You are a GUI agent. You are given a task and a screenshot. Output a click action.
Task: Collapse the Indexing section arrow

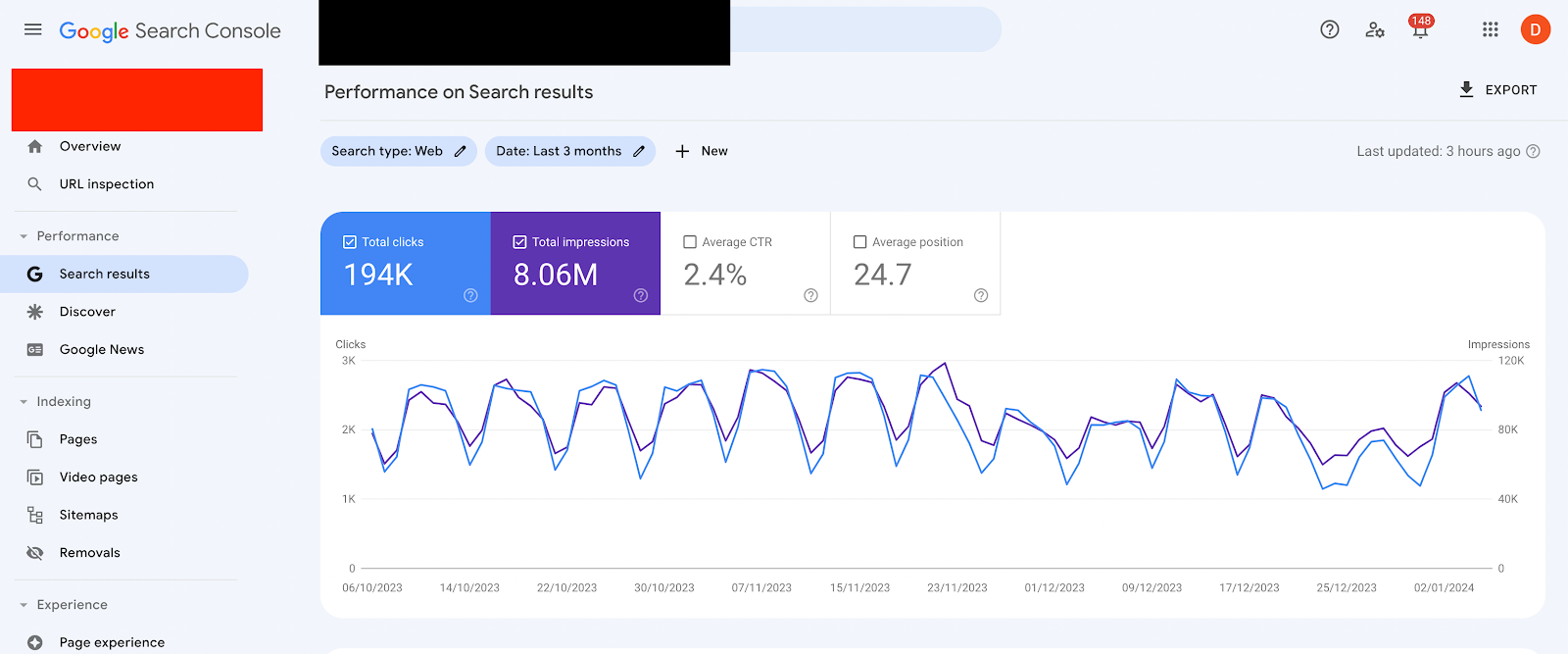pos(24,402)
